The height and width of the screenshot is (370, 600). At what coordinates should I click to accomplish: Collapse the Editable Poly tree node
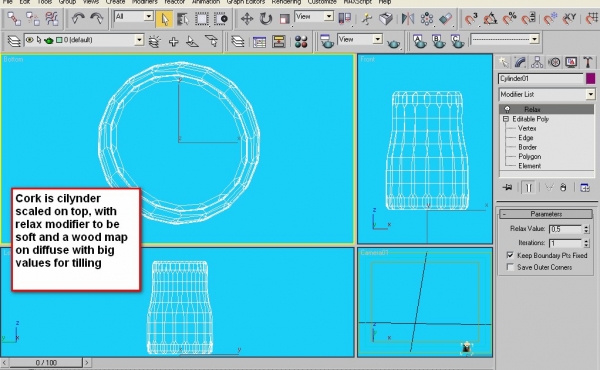coord(506,119)
